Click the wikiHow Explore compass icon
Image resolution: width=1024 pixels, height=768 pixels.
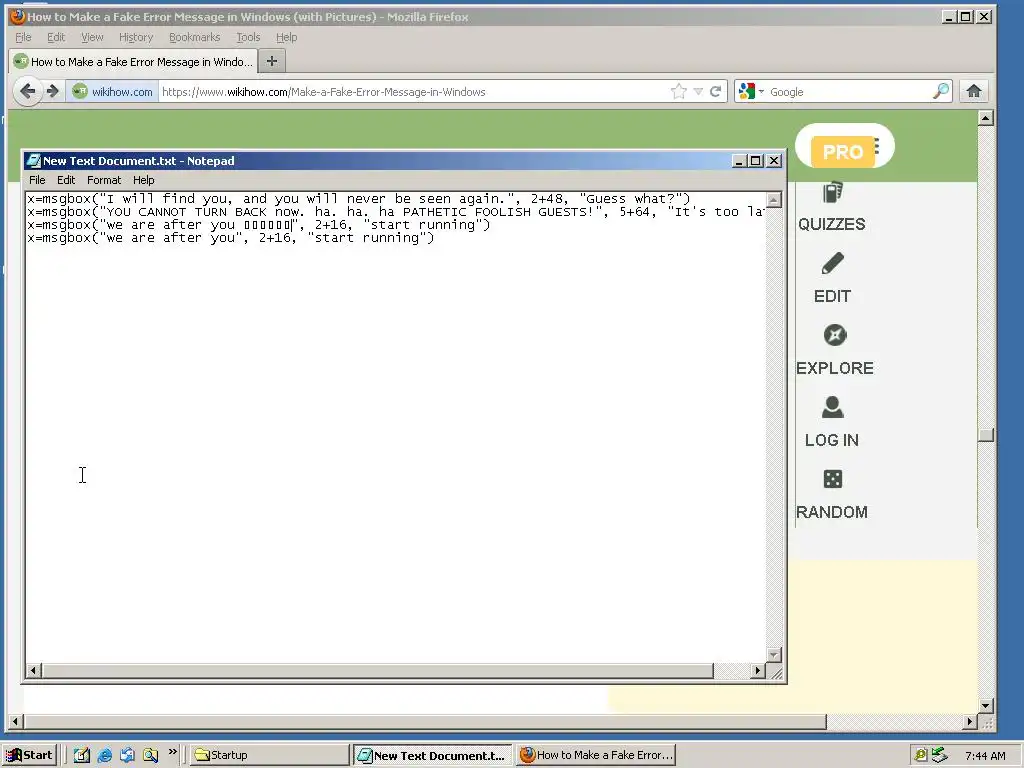[x=835, y=335]
